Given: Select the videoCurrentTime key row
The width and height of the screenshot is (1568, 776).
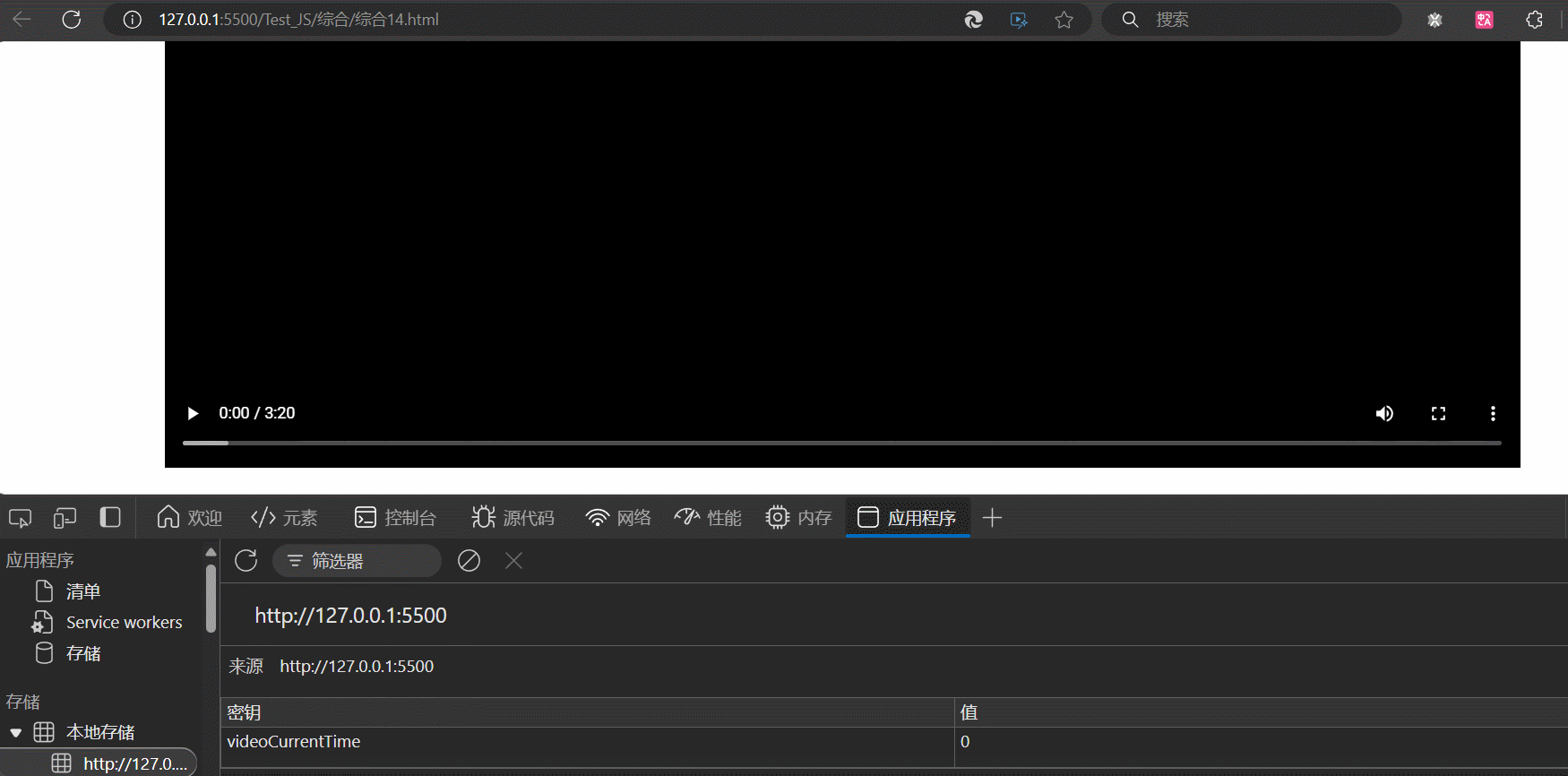Looking at the screenshot, I should (x=294, y=742).
